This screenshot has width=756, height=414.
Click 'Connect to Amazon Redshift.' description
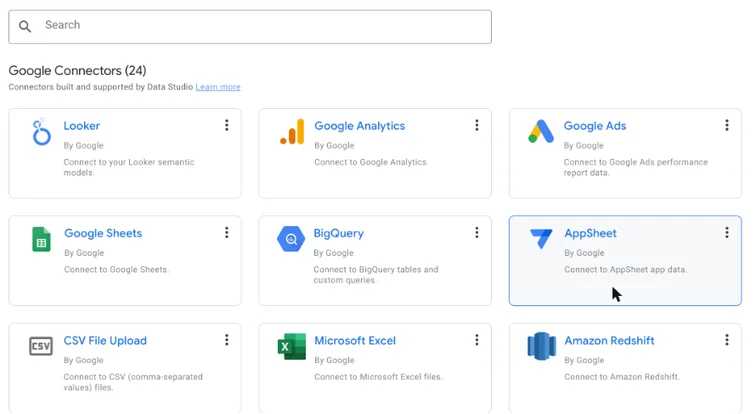[x=622, y=377]
